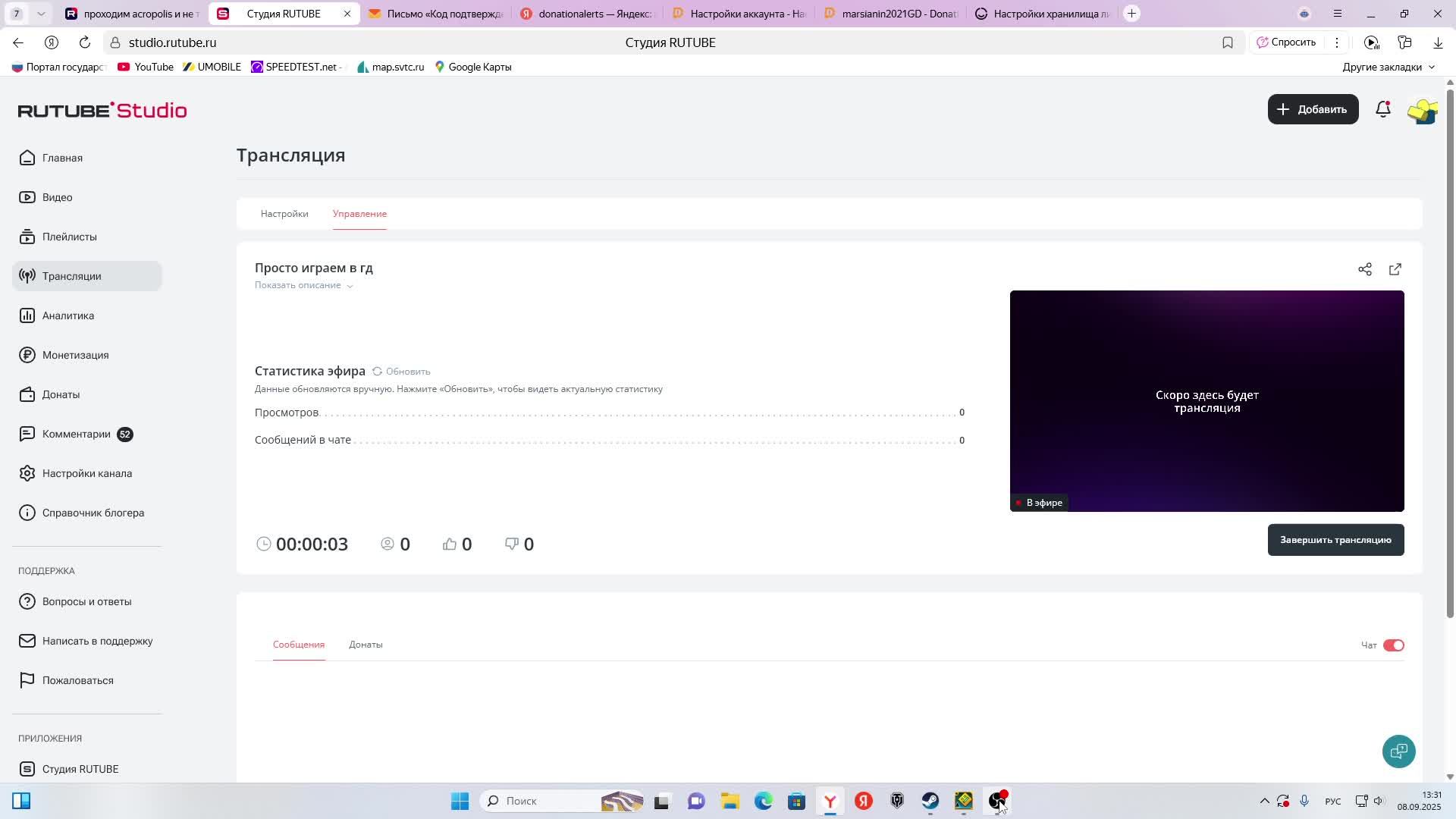Click the browser bookmark page icon
Image resolution: width=1456 pixels, height=819 pixels.
1227,42
